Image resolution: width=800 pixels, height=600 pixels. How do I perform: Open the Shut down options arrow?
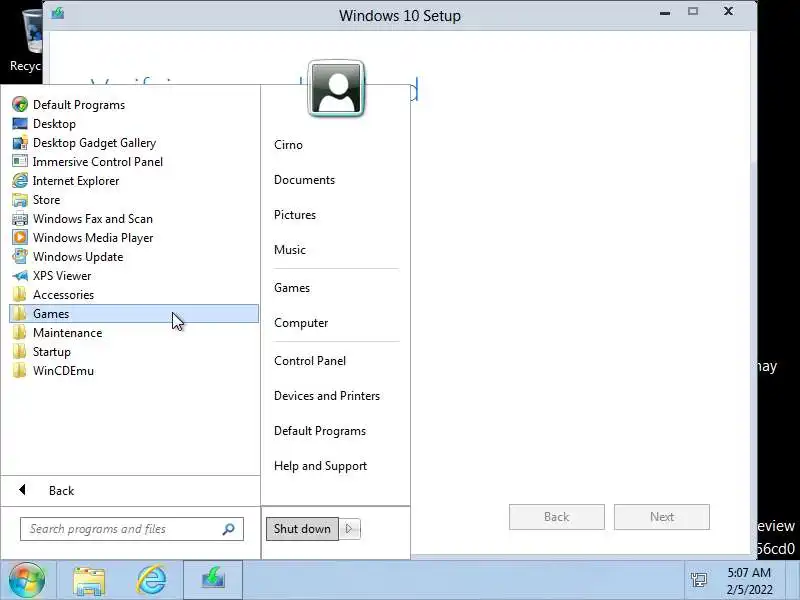point(349,529)
